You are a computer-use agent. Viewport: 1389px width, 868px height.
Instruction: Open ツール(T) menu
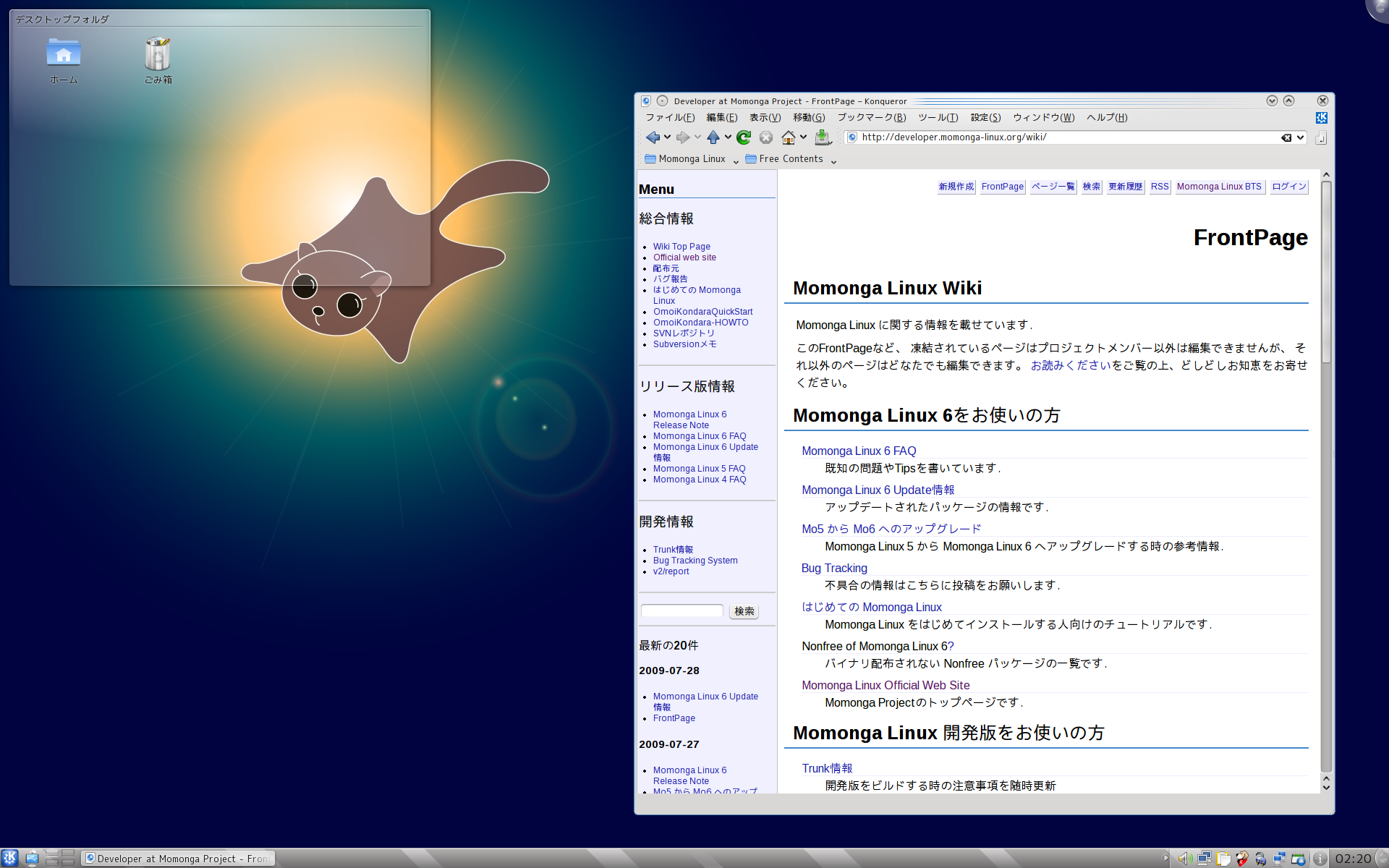[938, 118]
